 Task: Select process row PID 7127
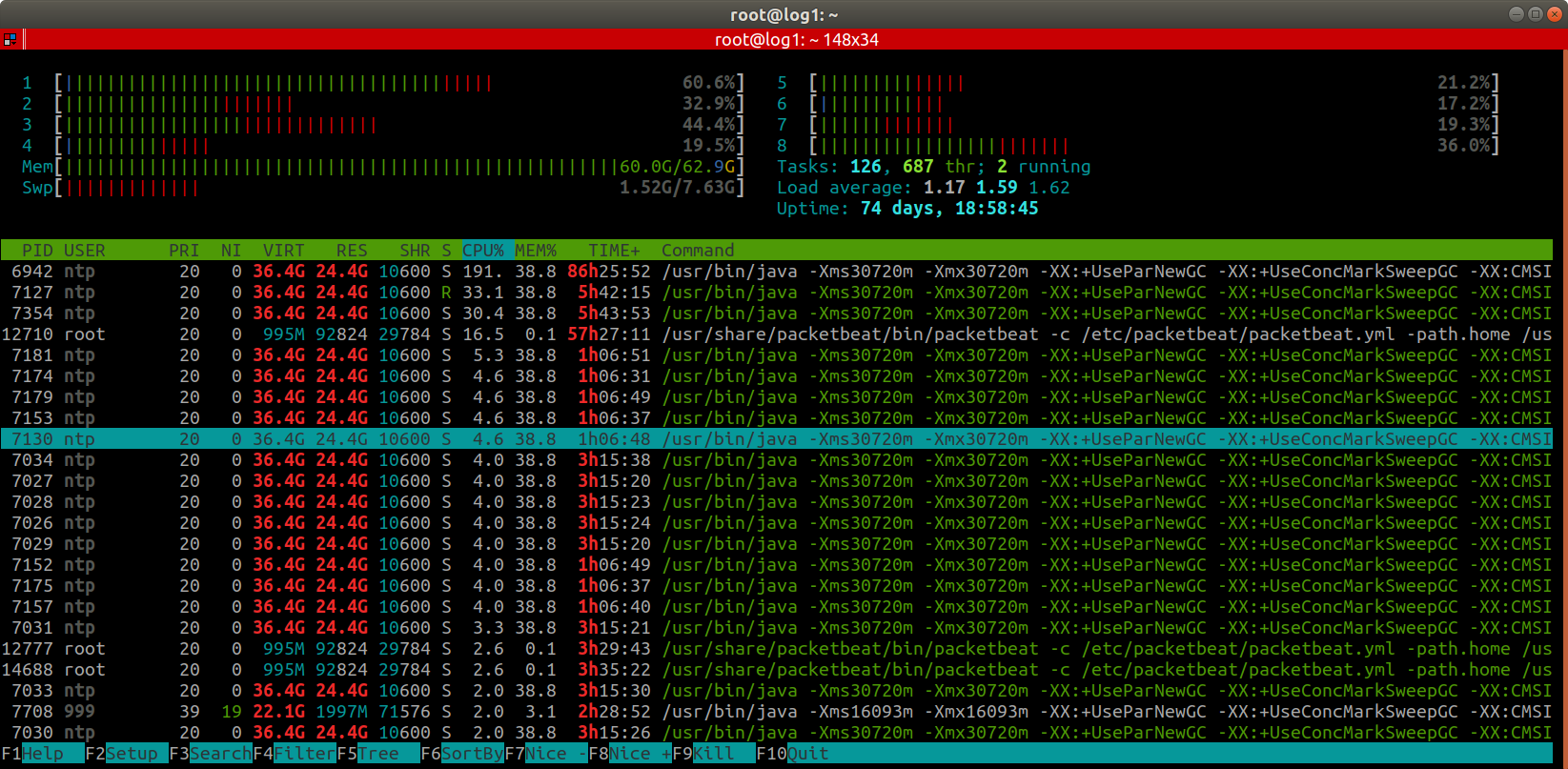coord(777,293)
